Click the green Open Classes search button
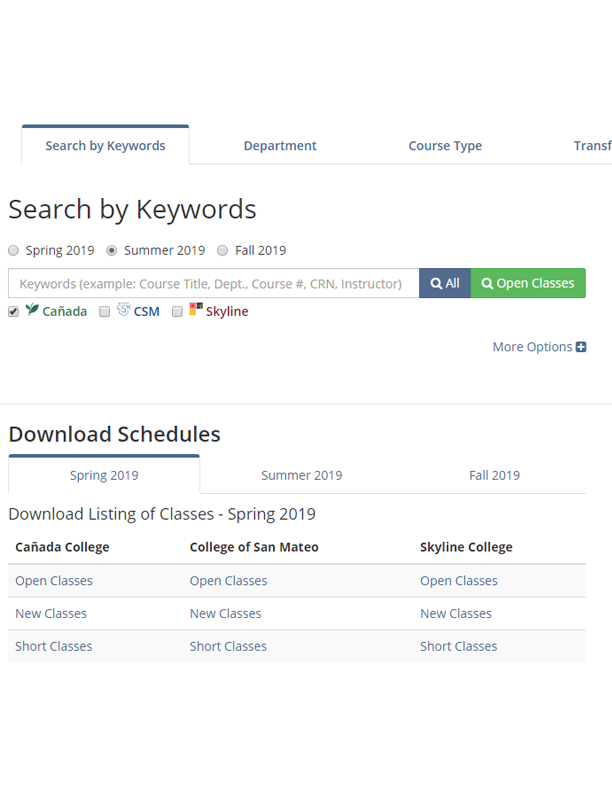The image size is (612, 792). 528,283
